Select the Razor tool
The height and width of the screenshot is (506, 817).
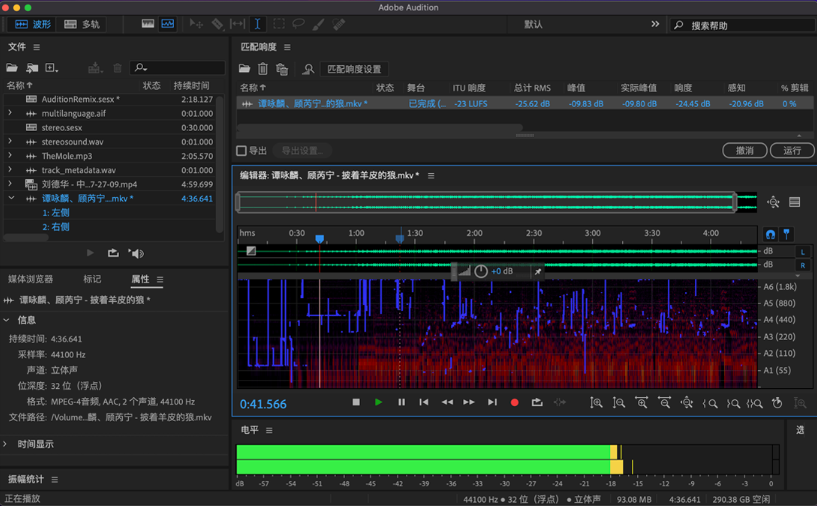217,24
